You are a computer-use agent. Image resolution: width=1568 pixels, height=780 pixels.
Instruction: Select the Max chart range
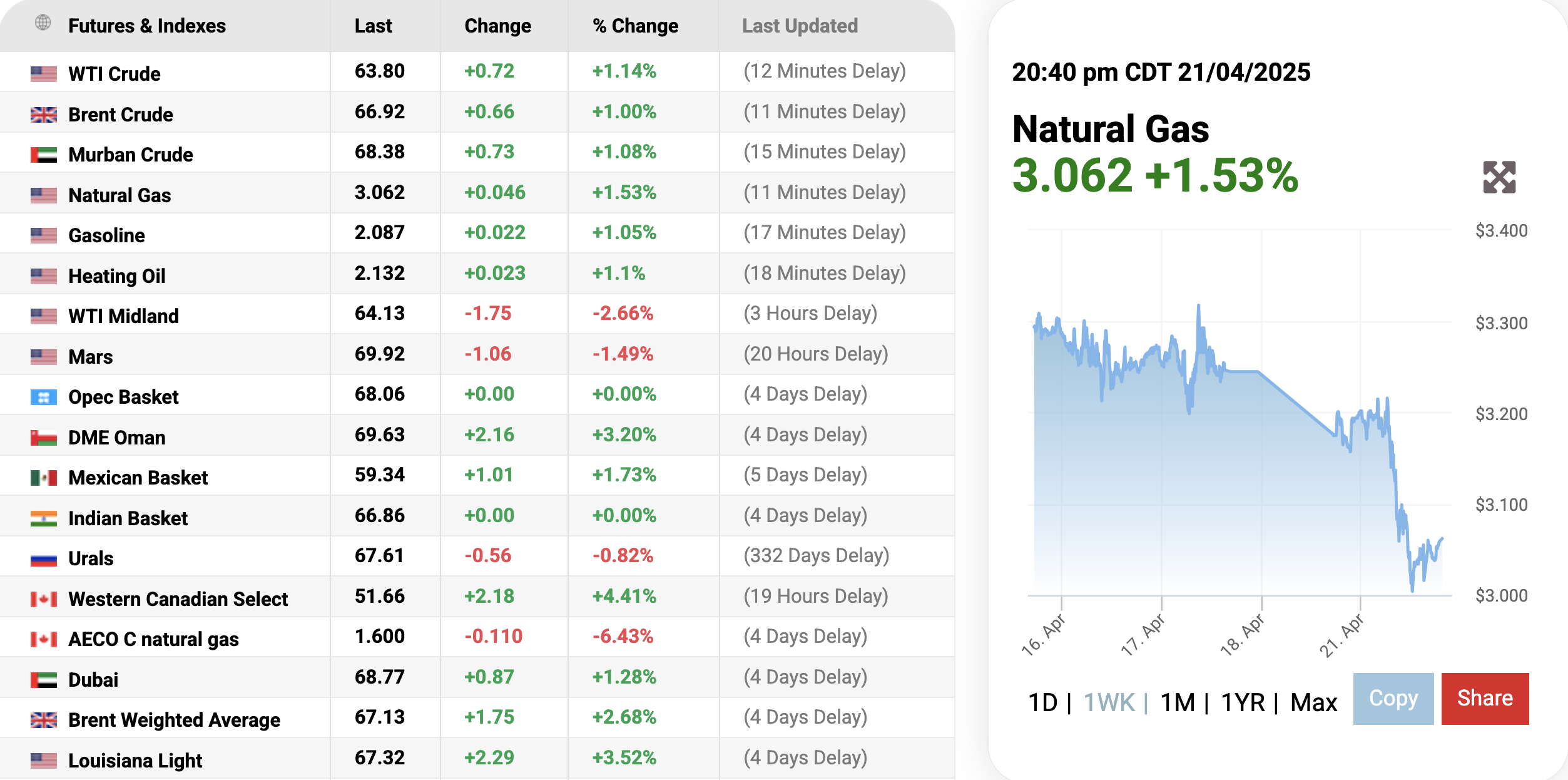coord(1313,702)
